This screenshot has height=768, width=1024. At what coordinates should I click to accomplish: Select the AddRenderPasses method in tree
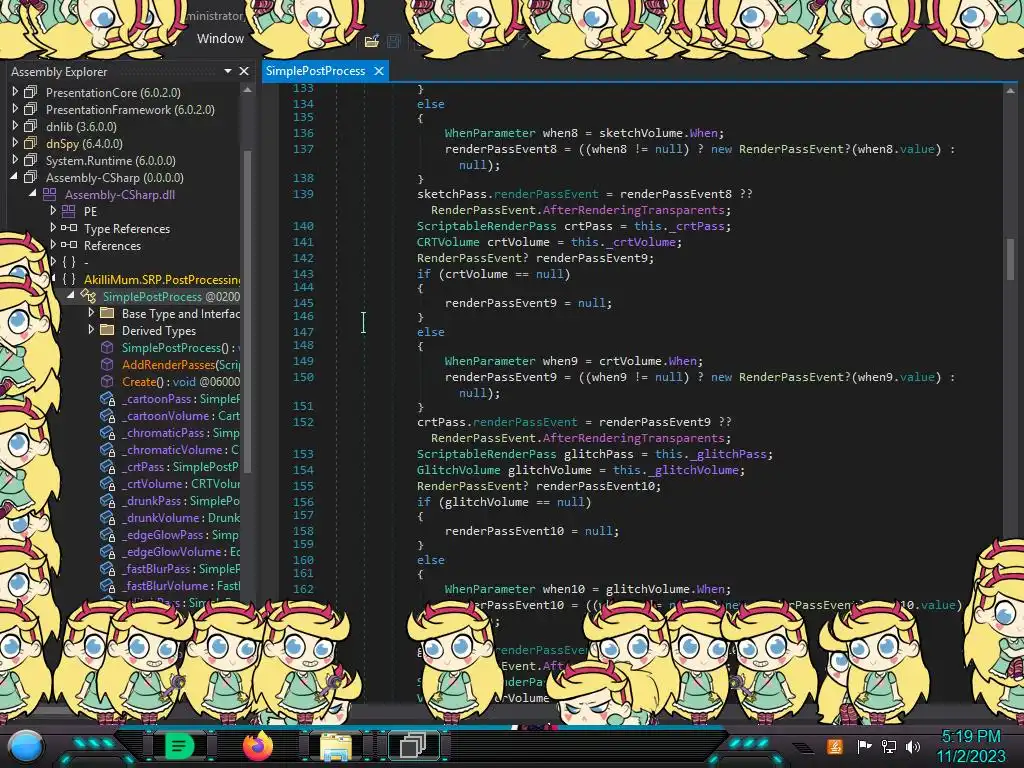[x=181, y=364]
